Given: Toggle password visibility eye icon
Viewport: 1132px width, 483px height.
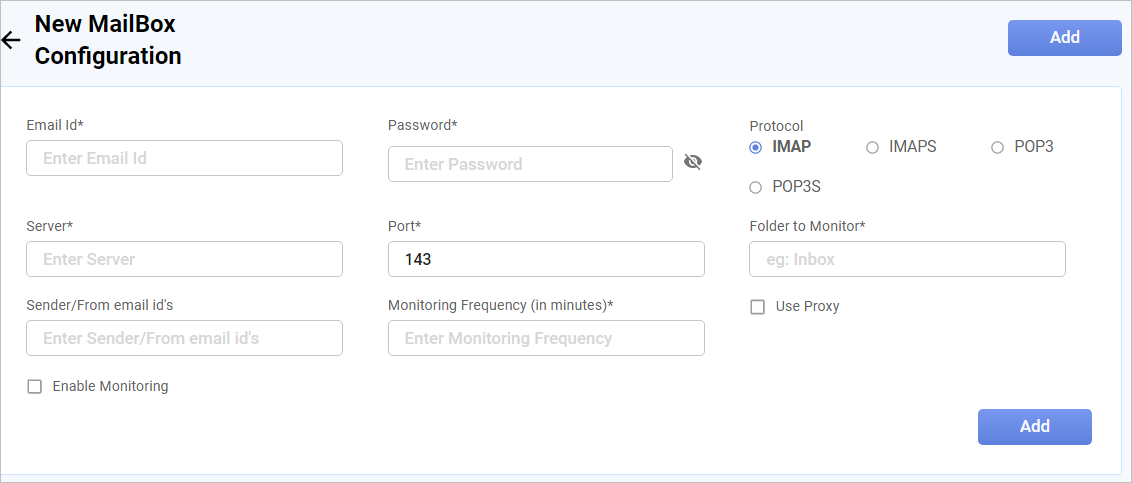Looking at the screenshot, I should [693, 162].
